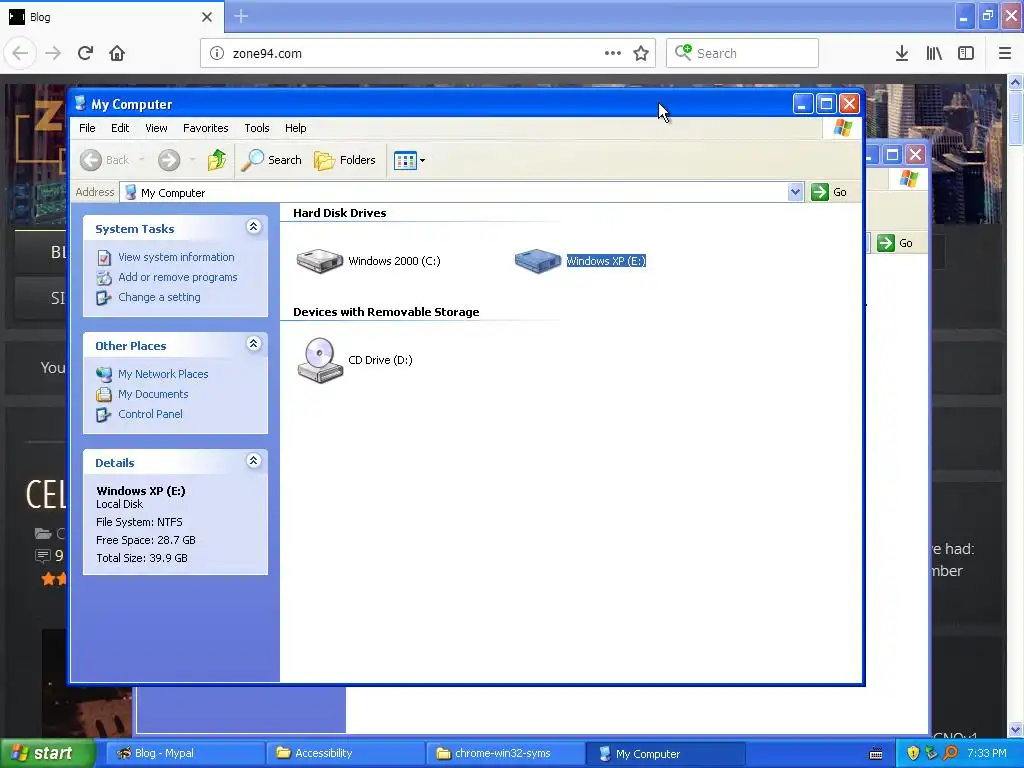This screenshot has height=768, width=1024.
Task: Open My Documents link
Action: point(153,394)
